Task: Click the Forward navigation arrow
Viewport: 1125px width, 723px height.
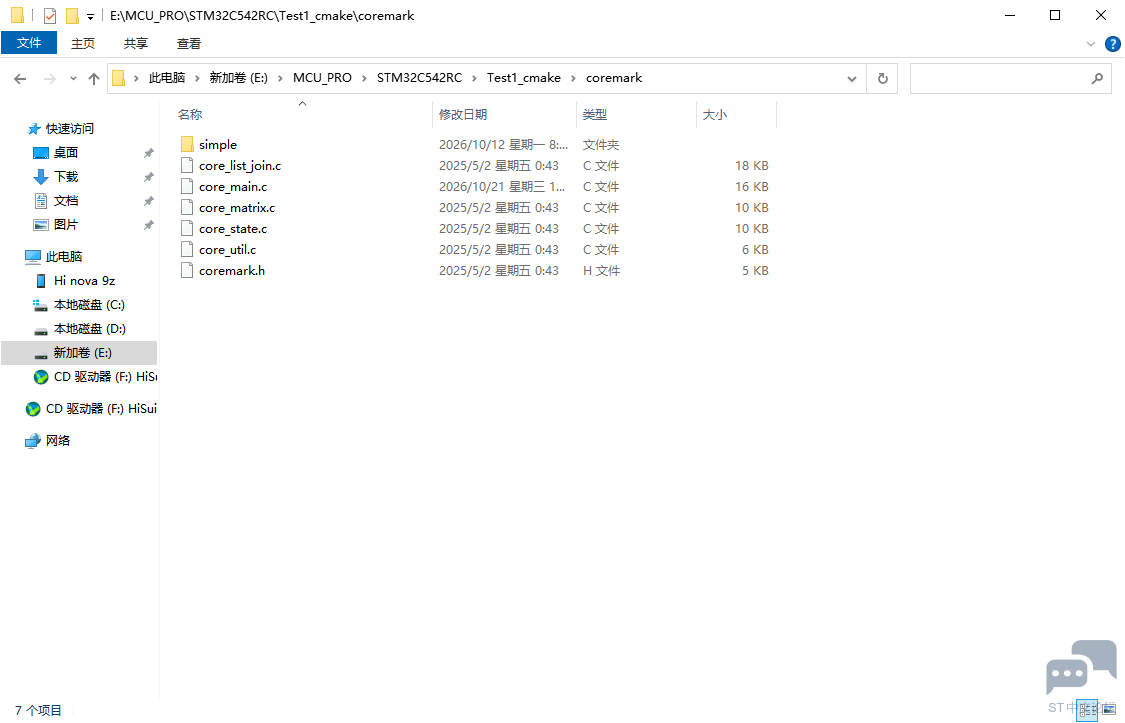Action: tap(50, 79)
